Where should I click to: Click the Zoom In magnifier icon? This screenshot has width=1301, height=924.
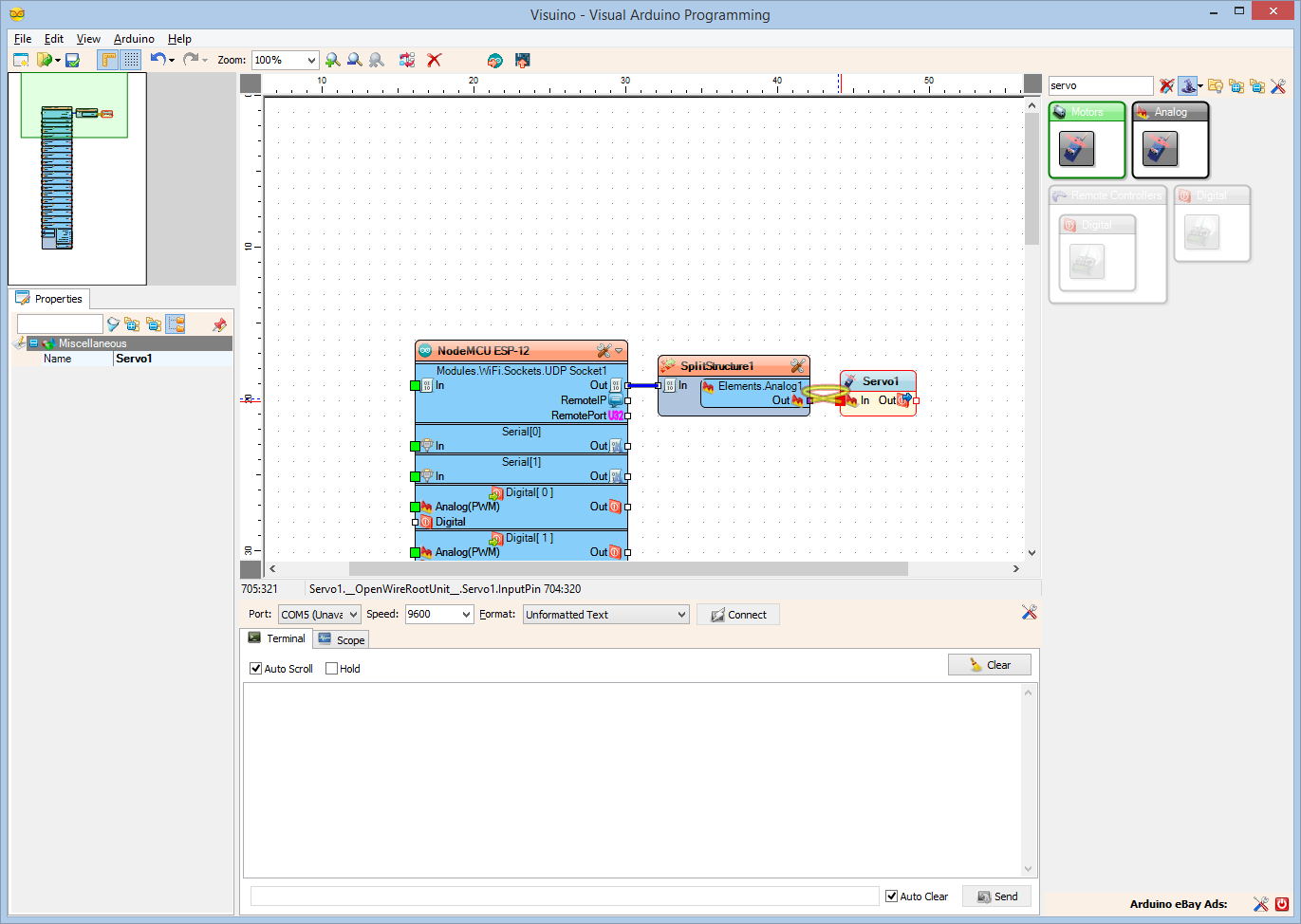point(332,60)
